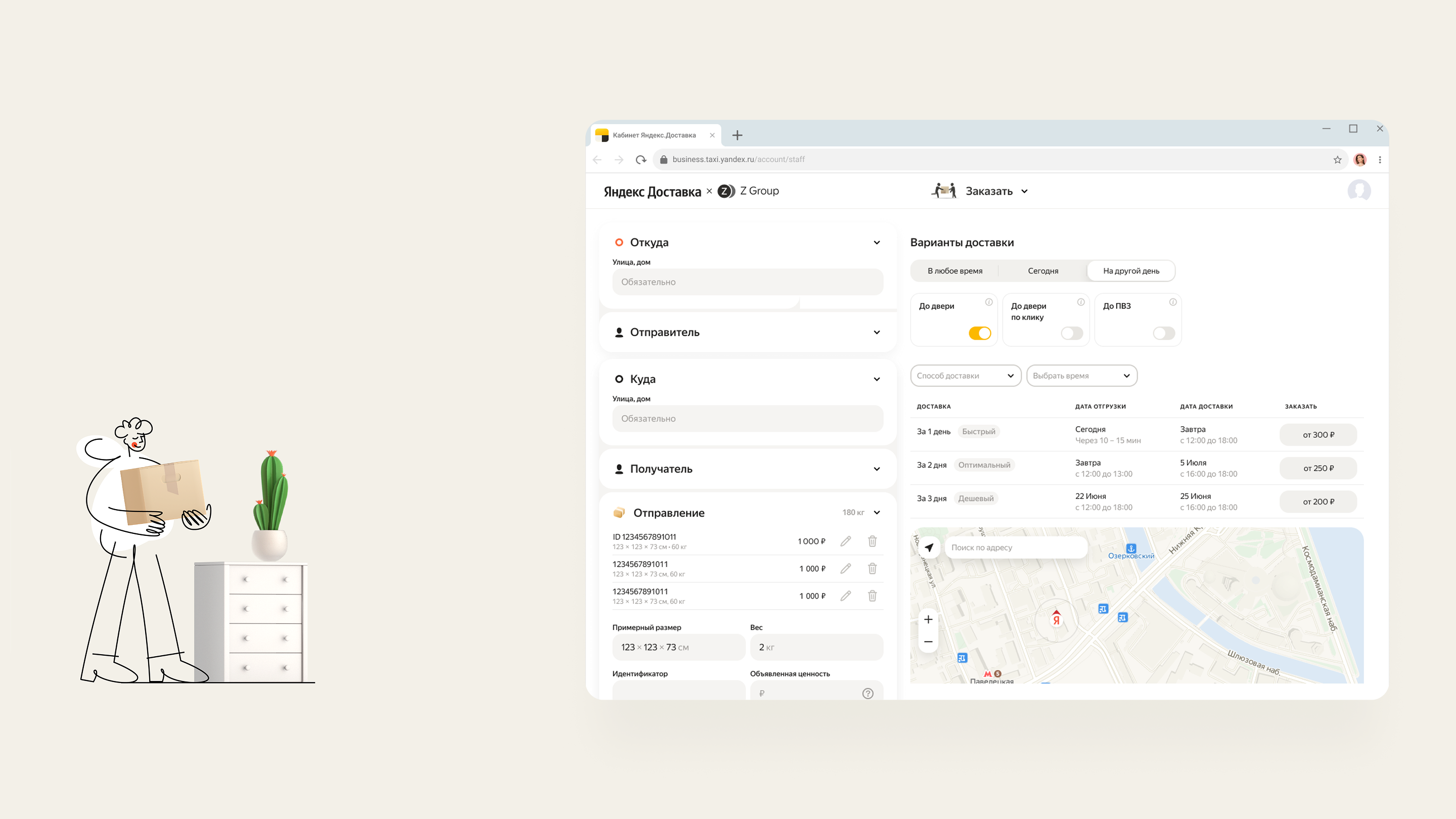The image size is (1456, 819).
Task: Enable the До двери по клику toggle
Action: point(1072,334)
